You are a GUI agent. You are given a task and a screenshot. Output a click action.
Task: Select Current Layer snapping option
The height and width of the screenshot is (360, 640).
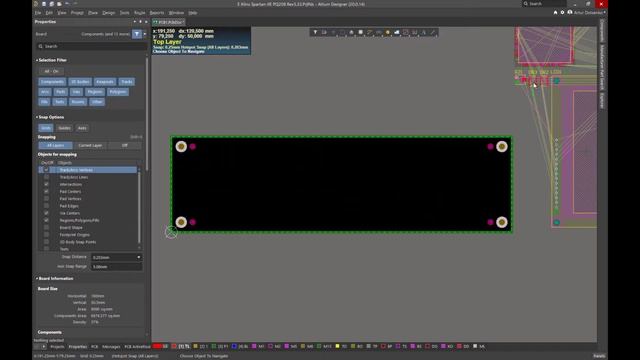tap(90, 145)
